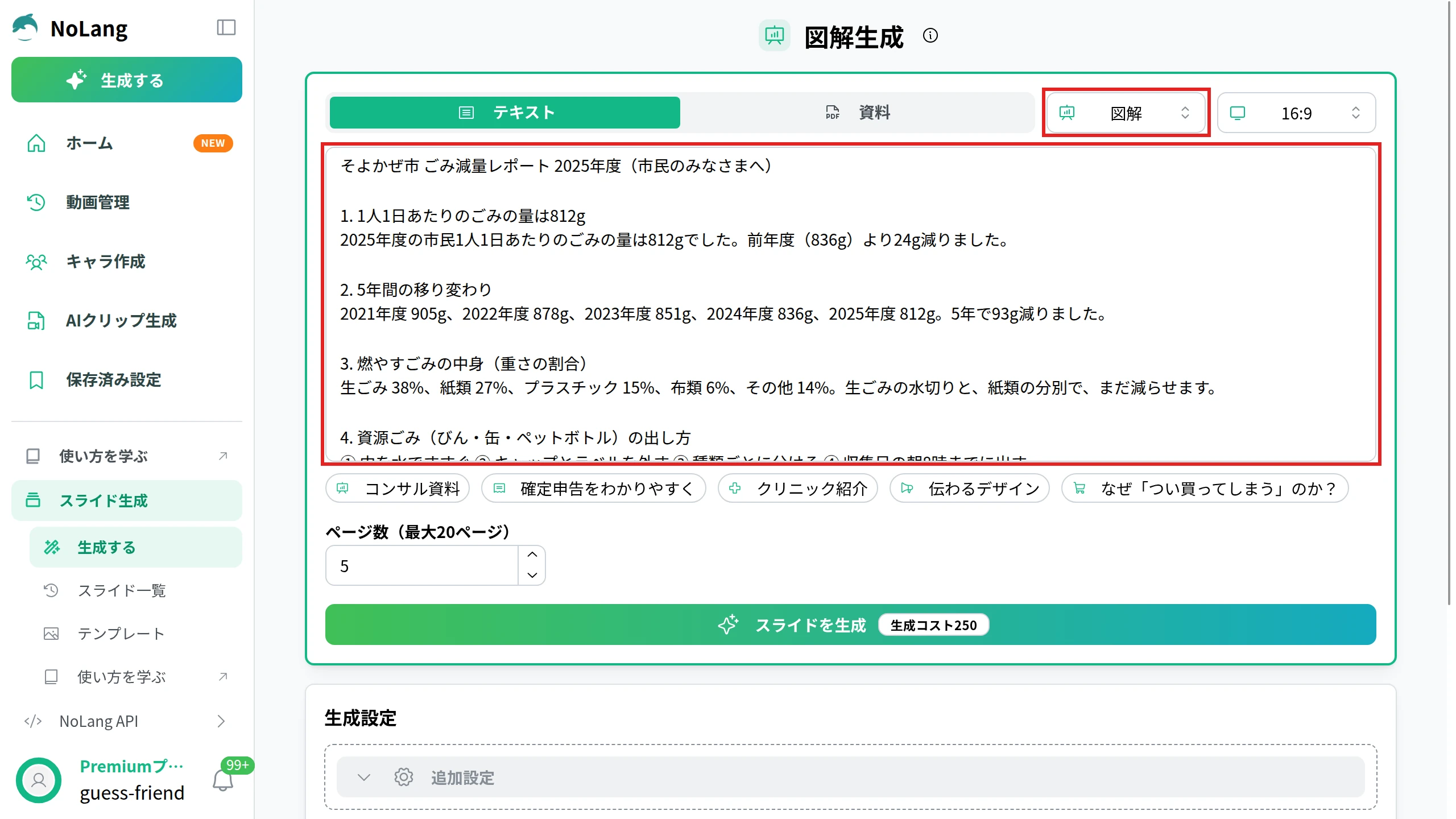Click the 99+ notification badge
This screenshot has height=819, width=1456.
tap(238, 765)
